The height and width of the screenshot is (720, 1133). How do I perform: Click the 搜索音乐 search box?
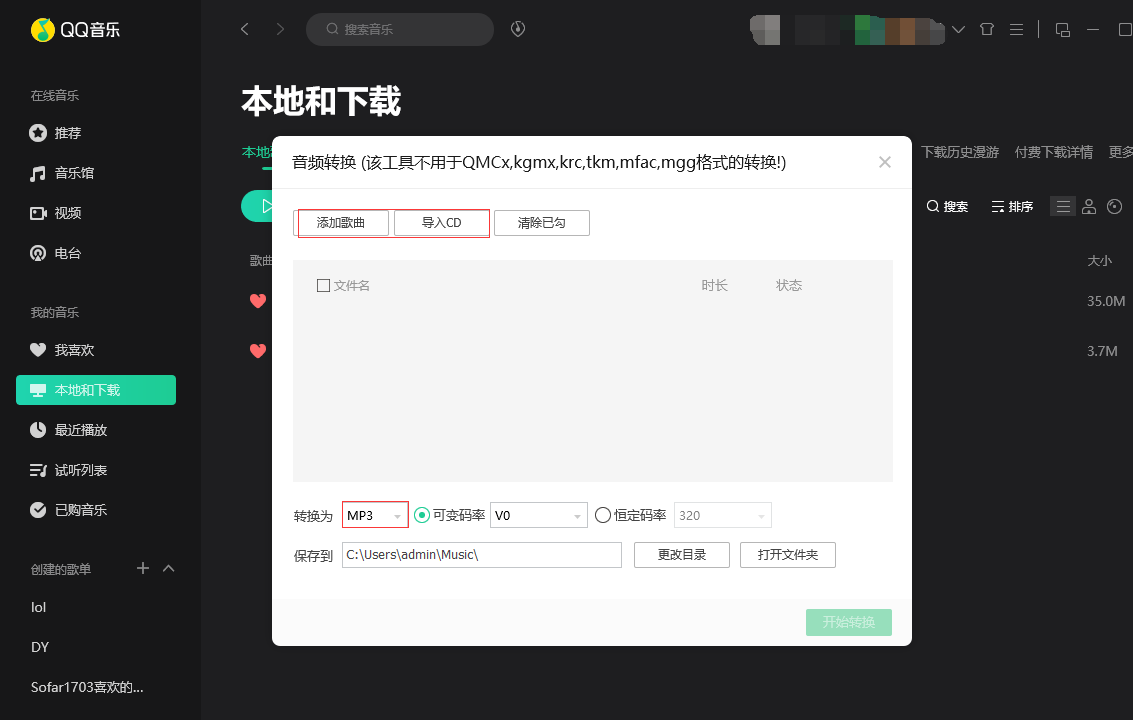(x=400, y=29)
